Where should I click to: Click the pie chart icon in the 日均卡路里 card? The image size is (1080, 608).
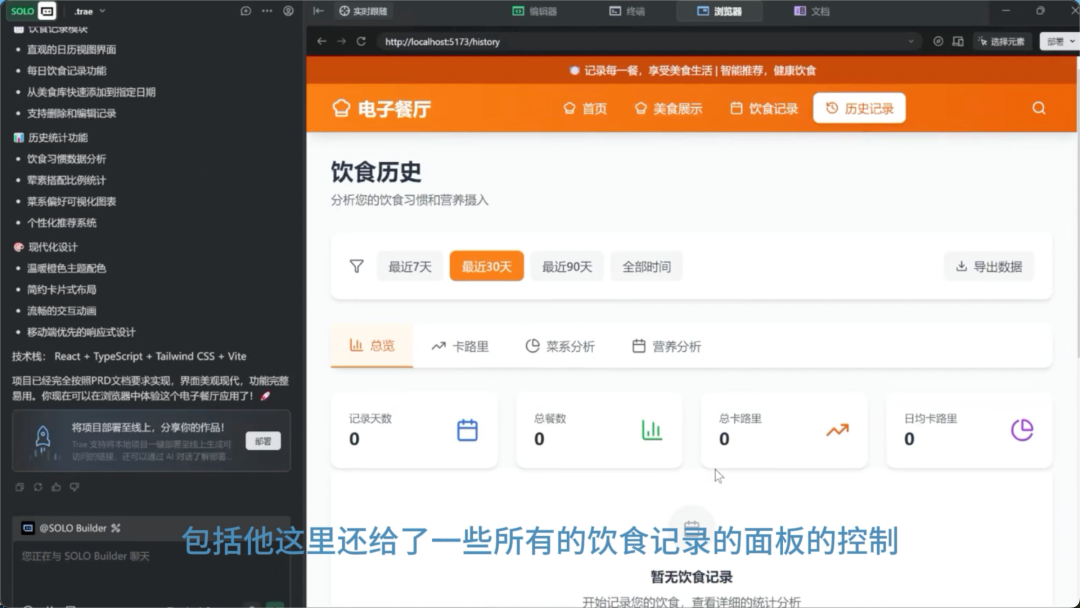[x=1022, y=430]
